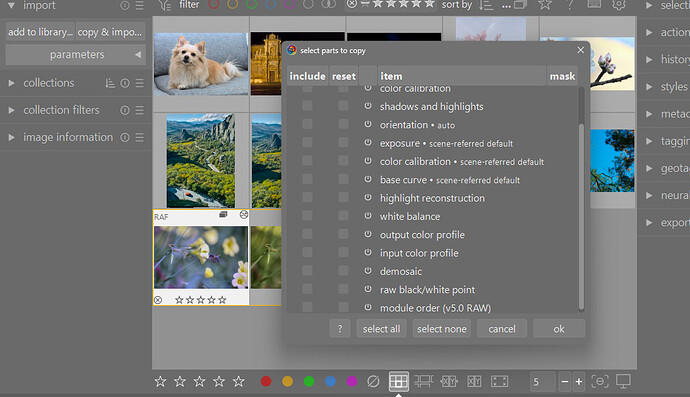Click the dialog help question mark button
This screenshot has height=397, width=690.
tap(340, 329)
